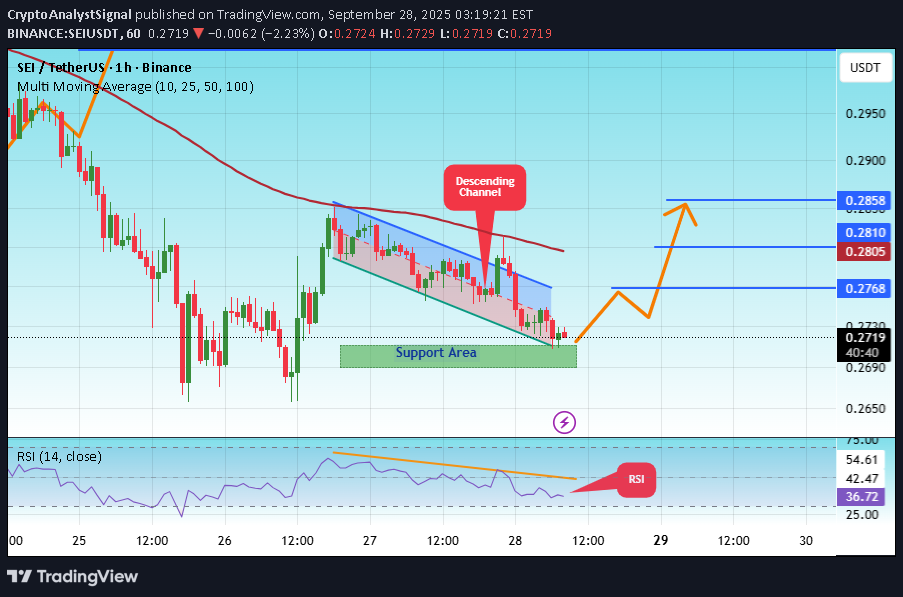Click the 0.2900 price axis label
Image resolution: width=903 pixels, height=597 pixels.
coord(865,161)
